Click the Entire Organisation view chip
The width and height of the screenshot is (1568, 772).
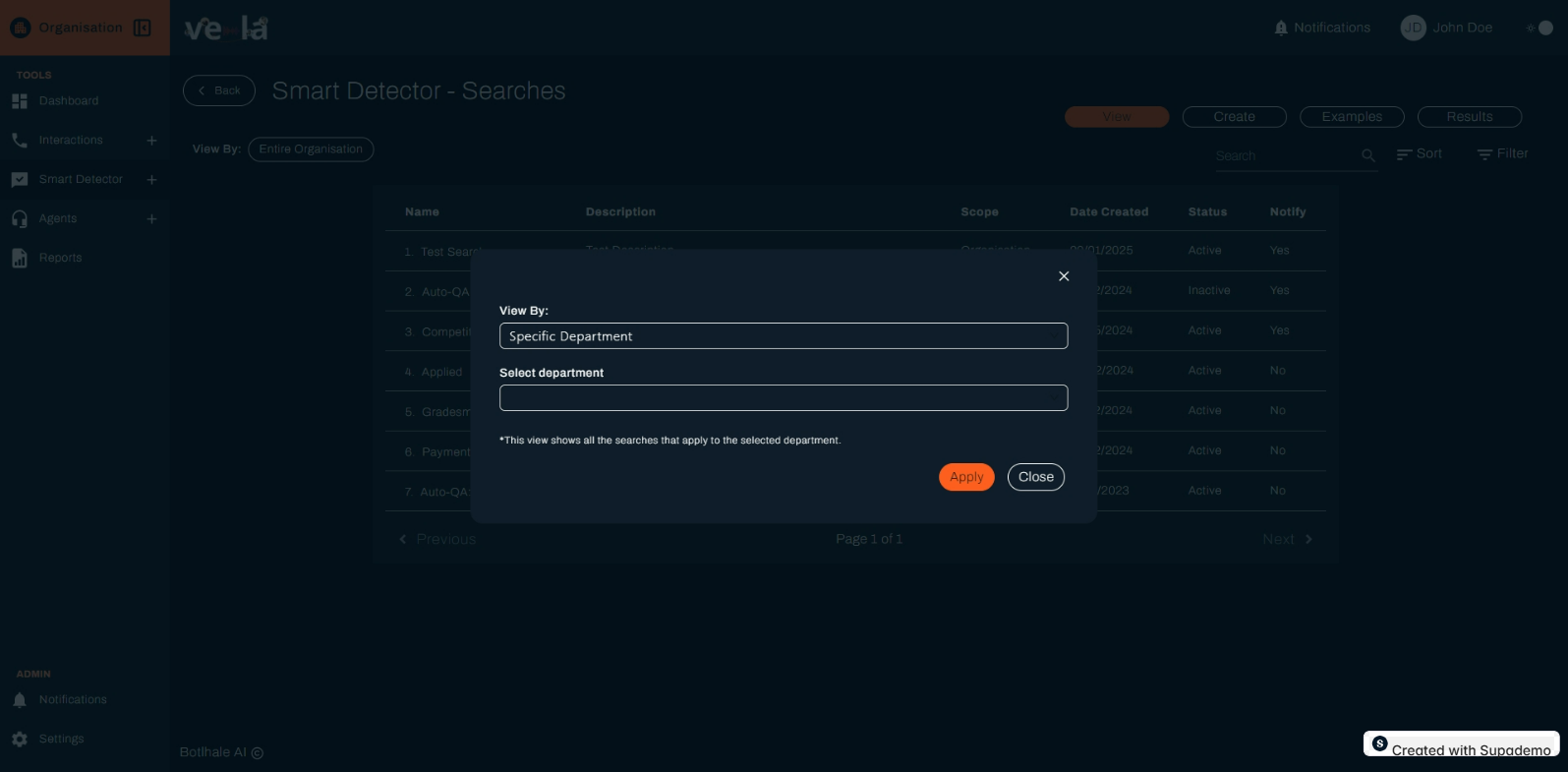pos(311,149)
